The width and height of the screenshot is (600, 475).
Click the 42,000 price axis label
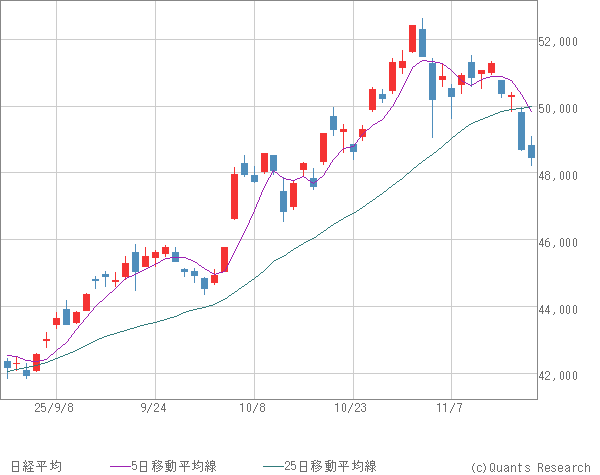click(x=562, y=376)
